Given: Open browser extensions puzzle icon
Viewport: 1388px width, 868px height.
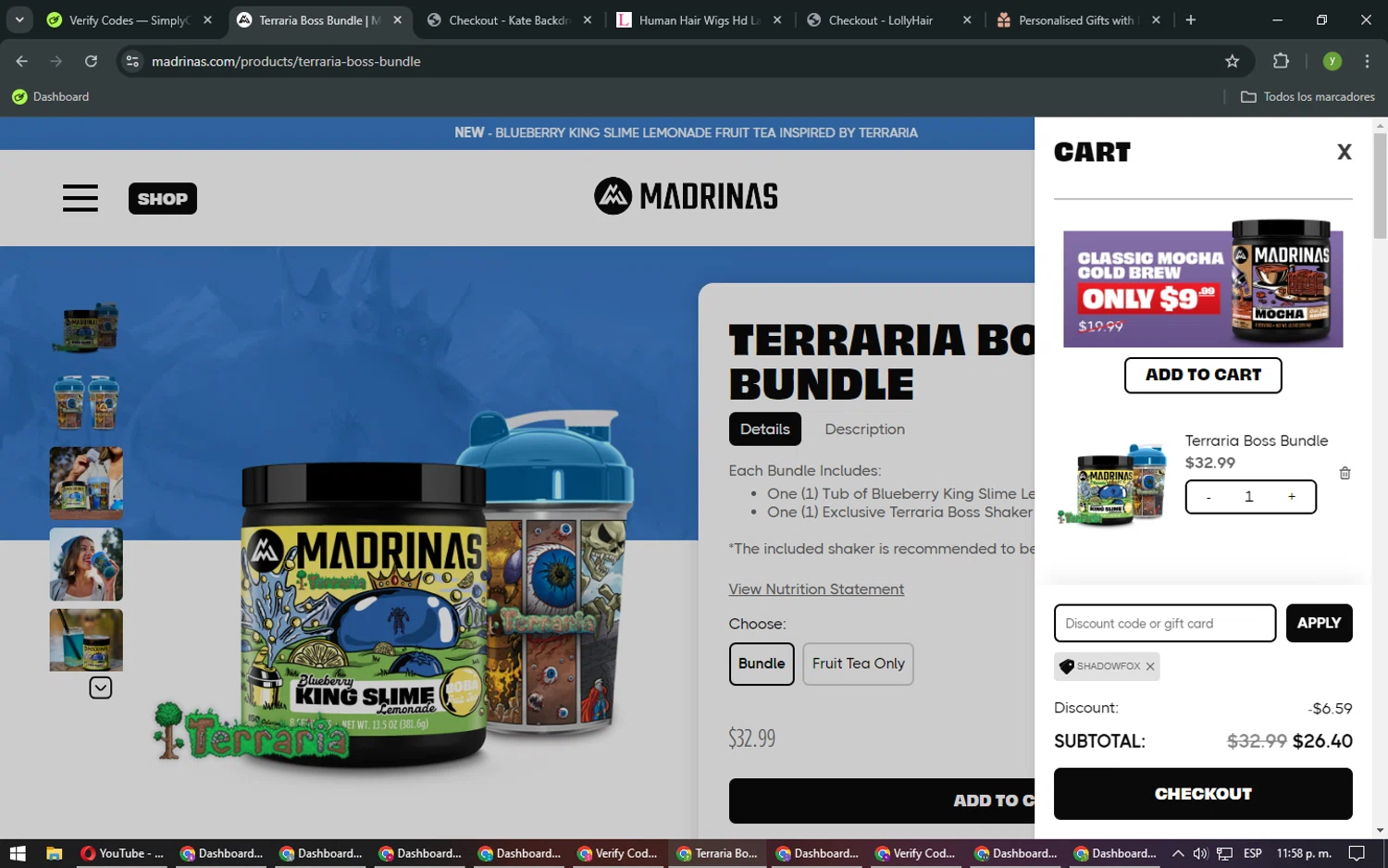Looking at the screenshot, I should (1281, 61).
